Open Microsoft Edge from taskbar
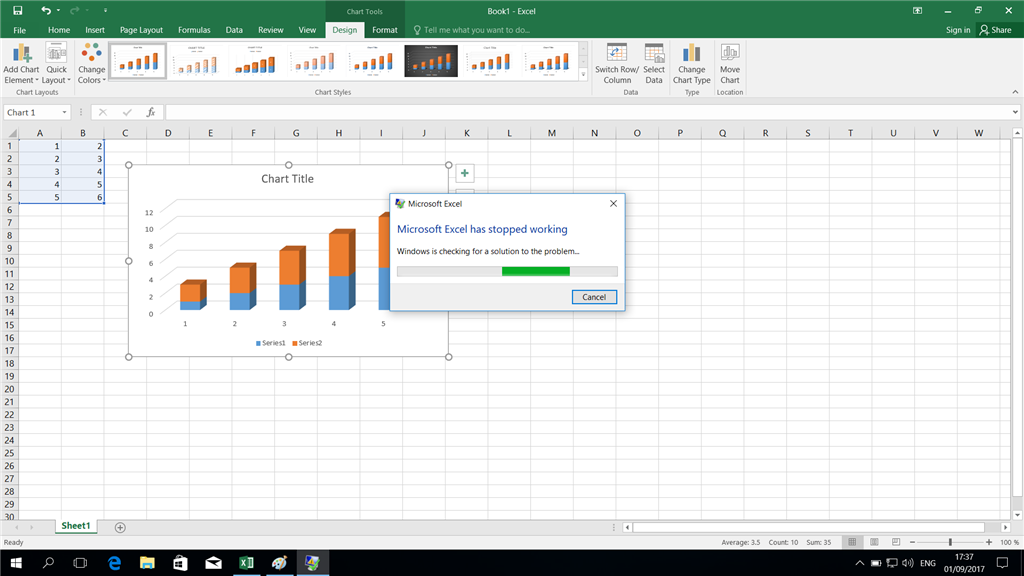The height and width of the screenshot is (576, 1024). pyautogui.click(x=114, y=563)
